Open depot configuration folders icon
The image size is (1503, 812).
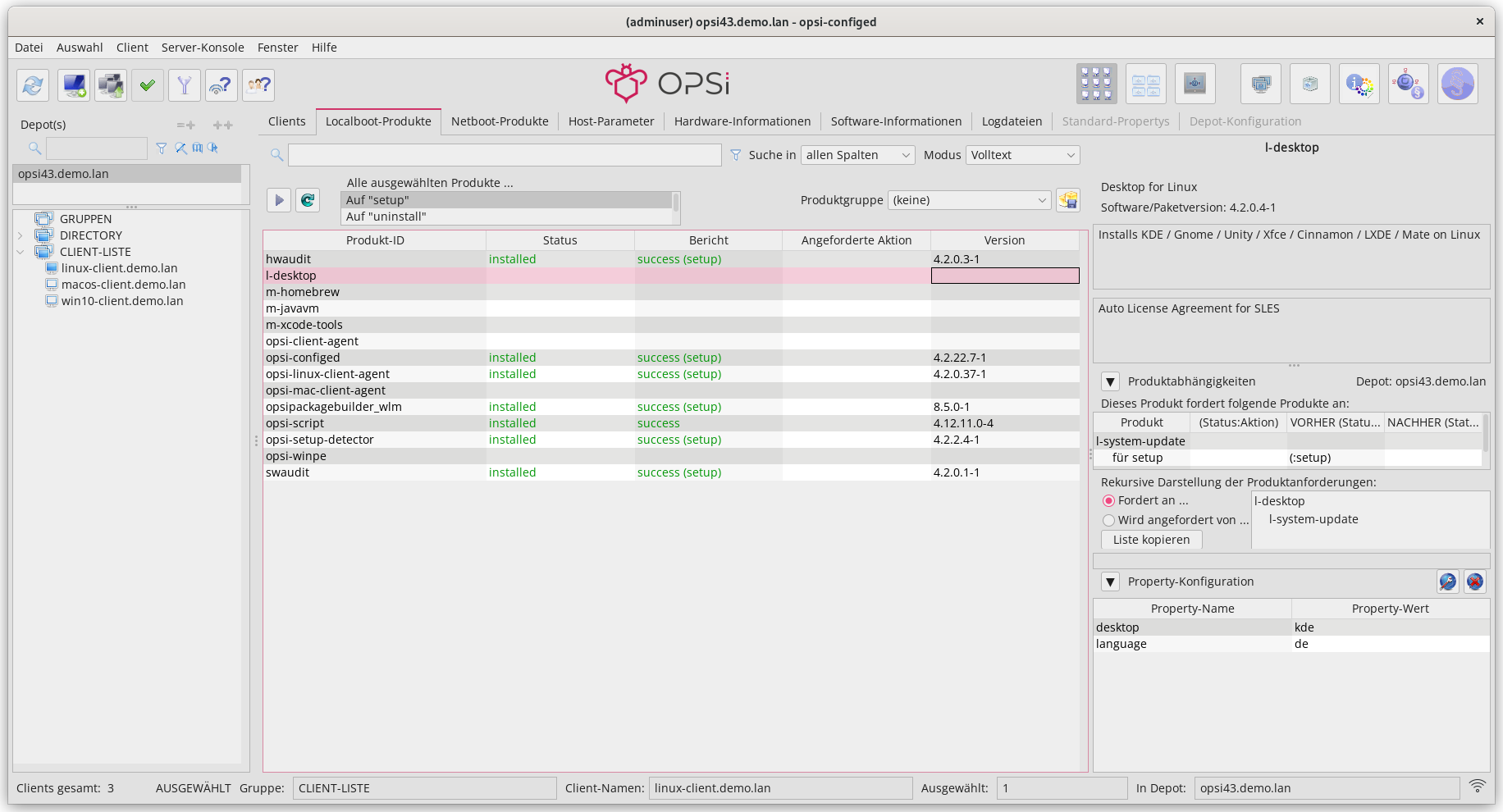pos(1146,84)
